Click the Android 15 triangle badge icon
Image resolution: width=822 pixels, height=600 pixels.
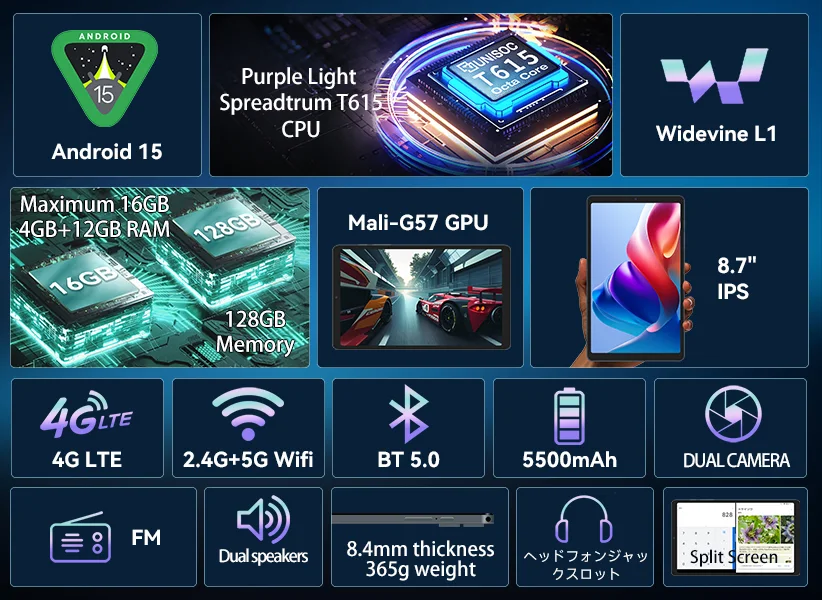104,78
